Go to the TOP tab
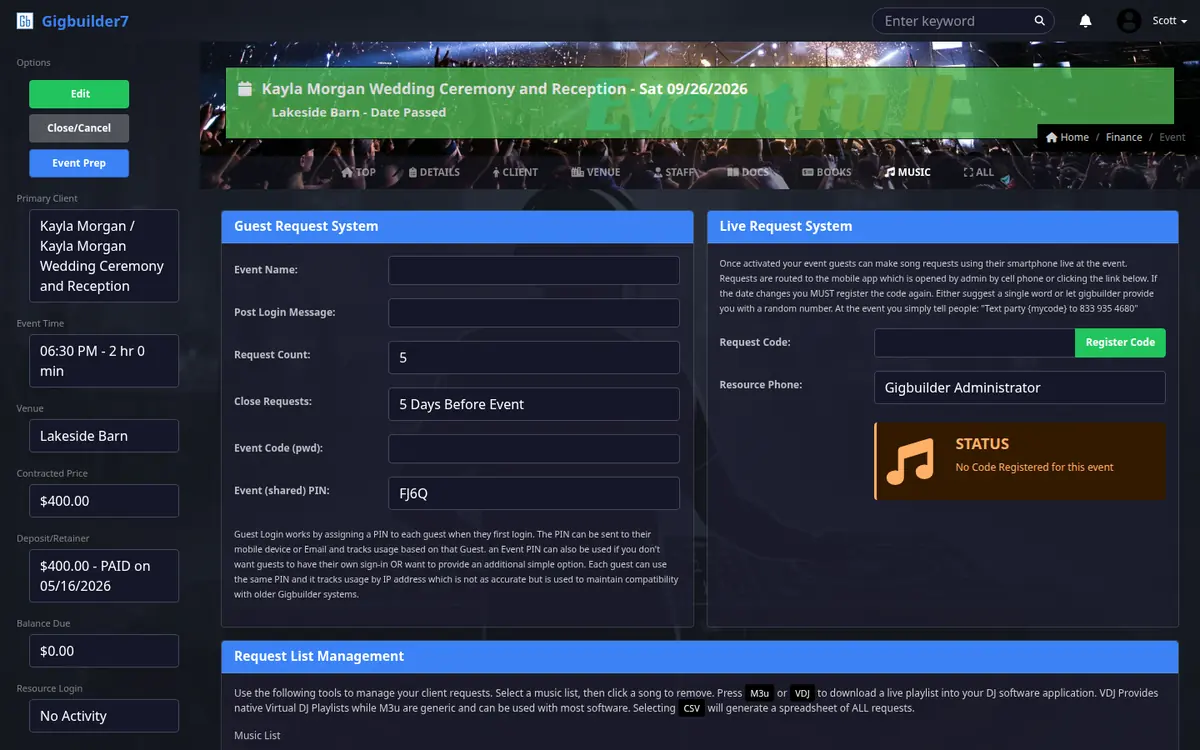 359,172
